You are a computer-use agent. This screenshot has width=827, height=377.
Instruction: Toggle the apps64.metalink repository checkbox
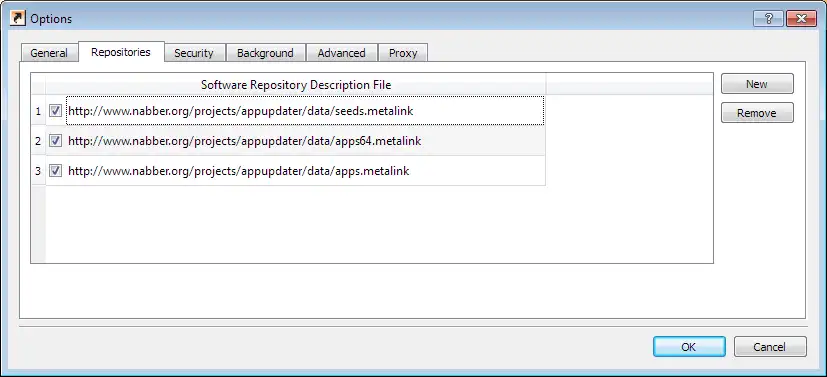tap(55, 141)
